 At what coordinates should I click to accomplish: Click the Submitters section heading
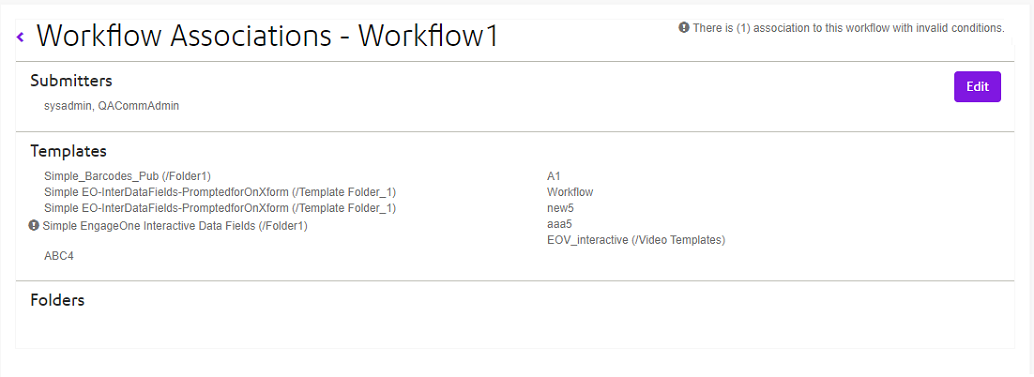point(71,80)
